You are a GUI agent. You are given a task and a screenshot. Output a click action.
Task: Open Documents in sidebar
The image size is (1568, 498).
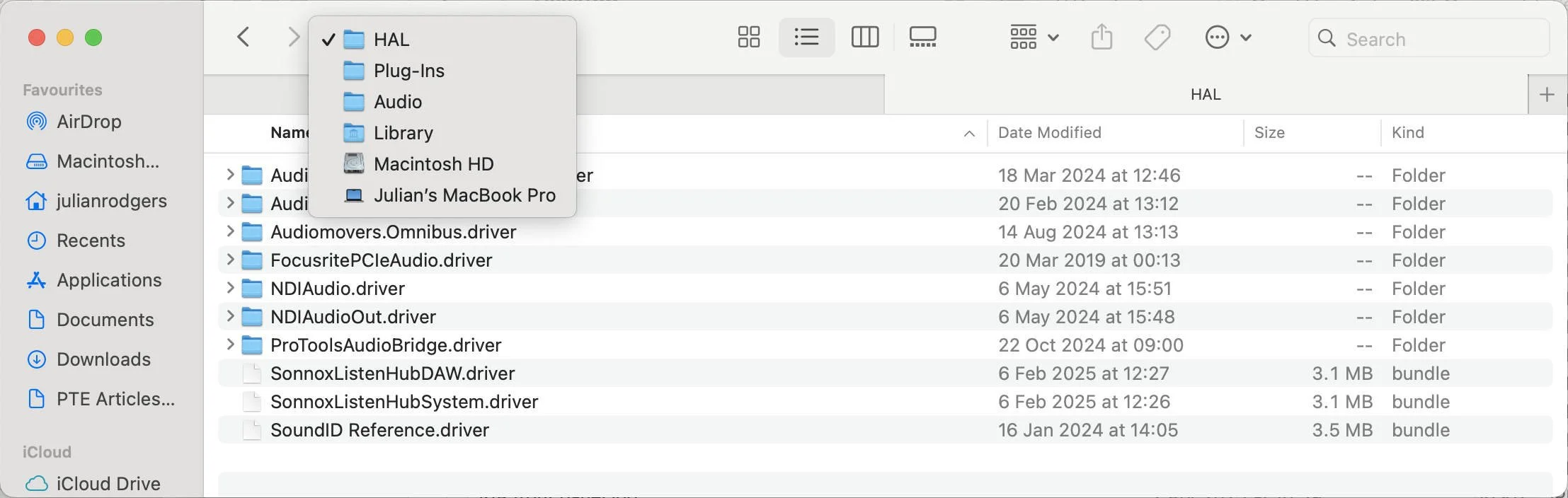pos(89,320)
